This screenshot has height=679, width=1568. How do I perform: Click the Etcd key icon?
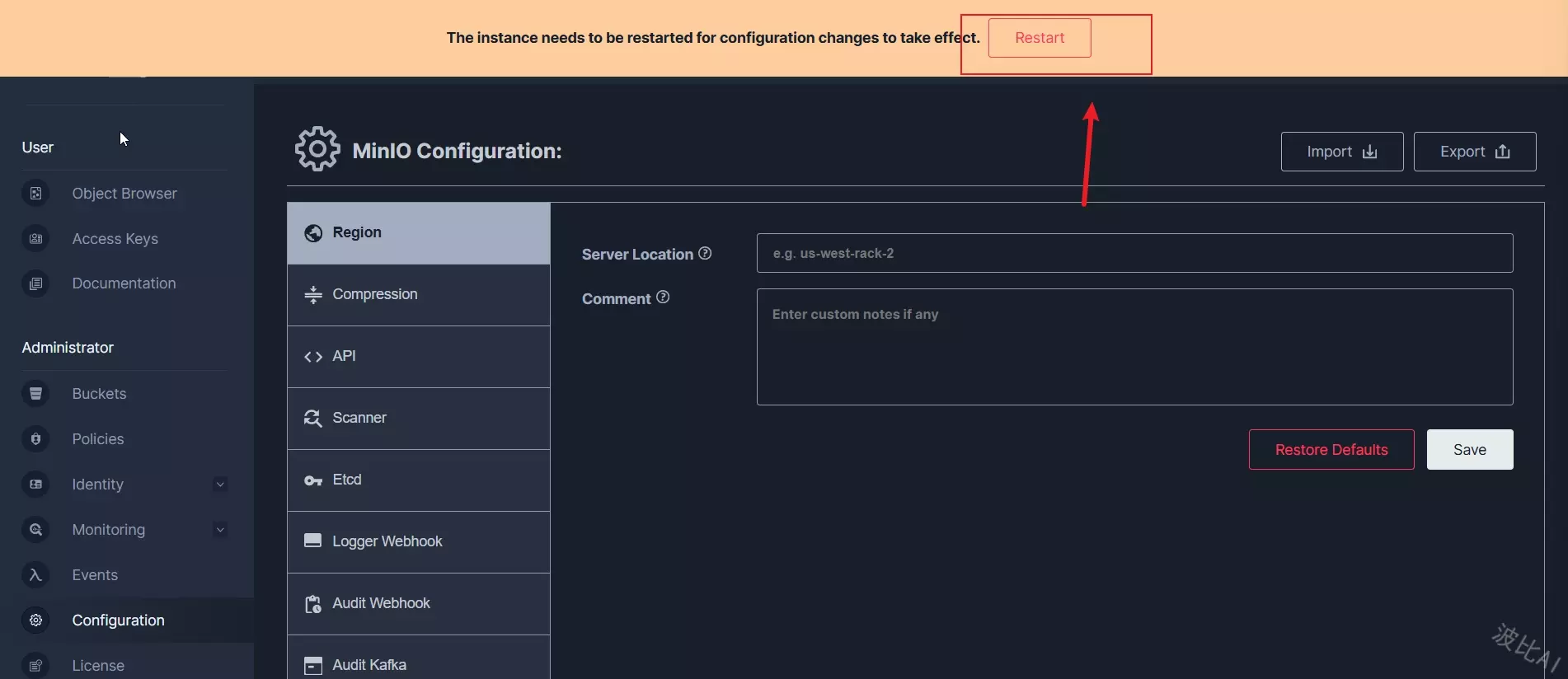313,480
